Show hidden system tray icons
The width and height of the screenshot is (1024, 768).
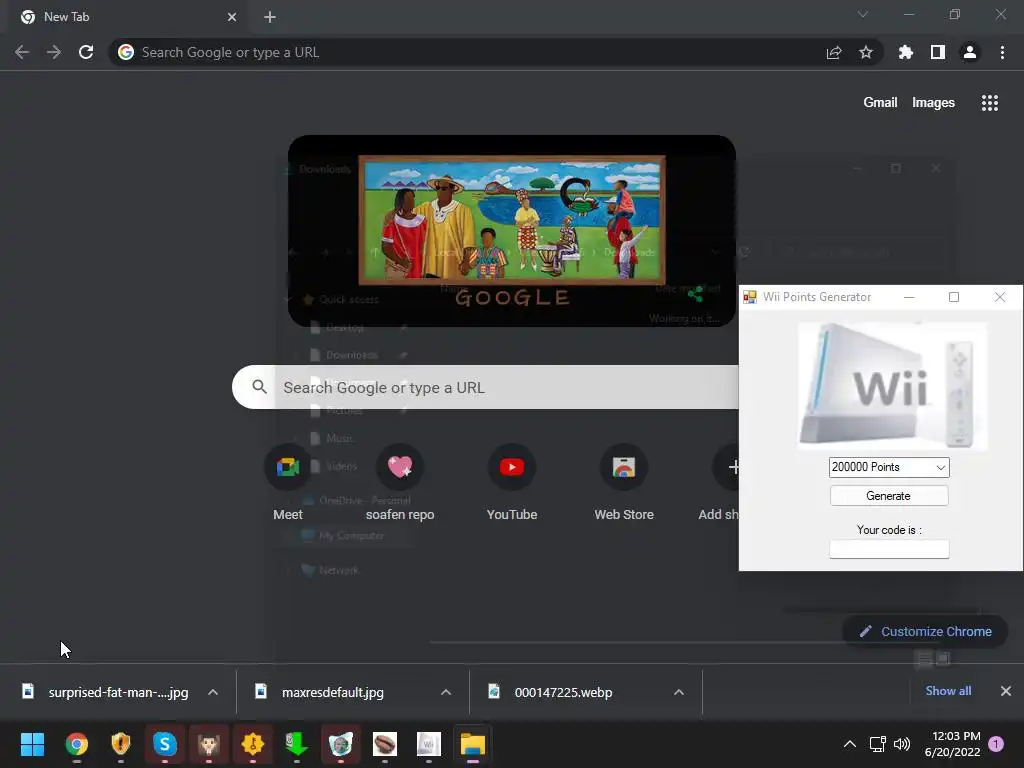point(850,744)
